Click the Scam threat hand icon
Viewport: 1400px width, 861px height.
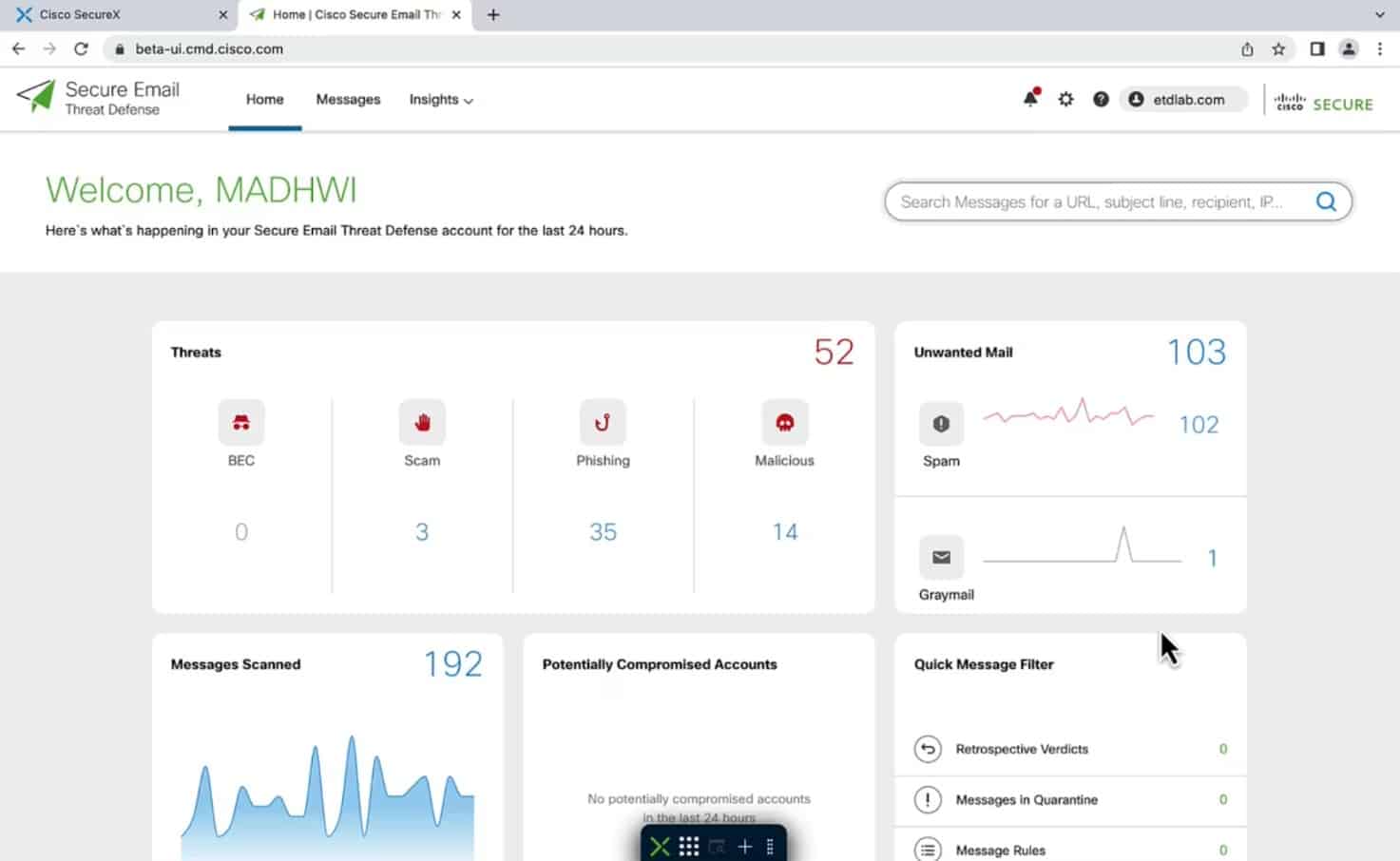pyautogui.click(x=421, y=422)
